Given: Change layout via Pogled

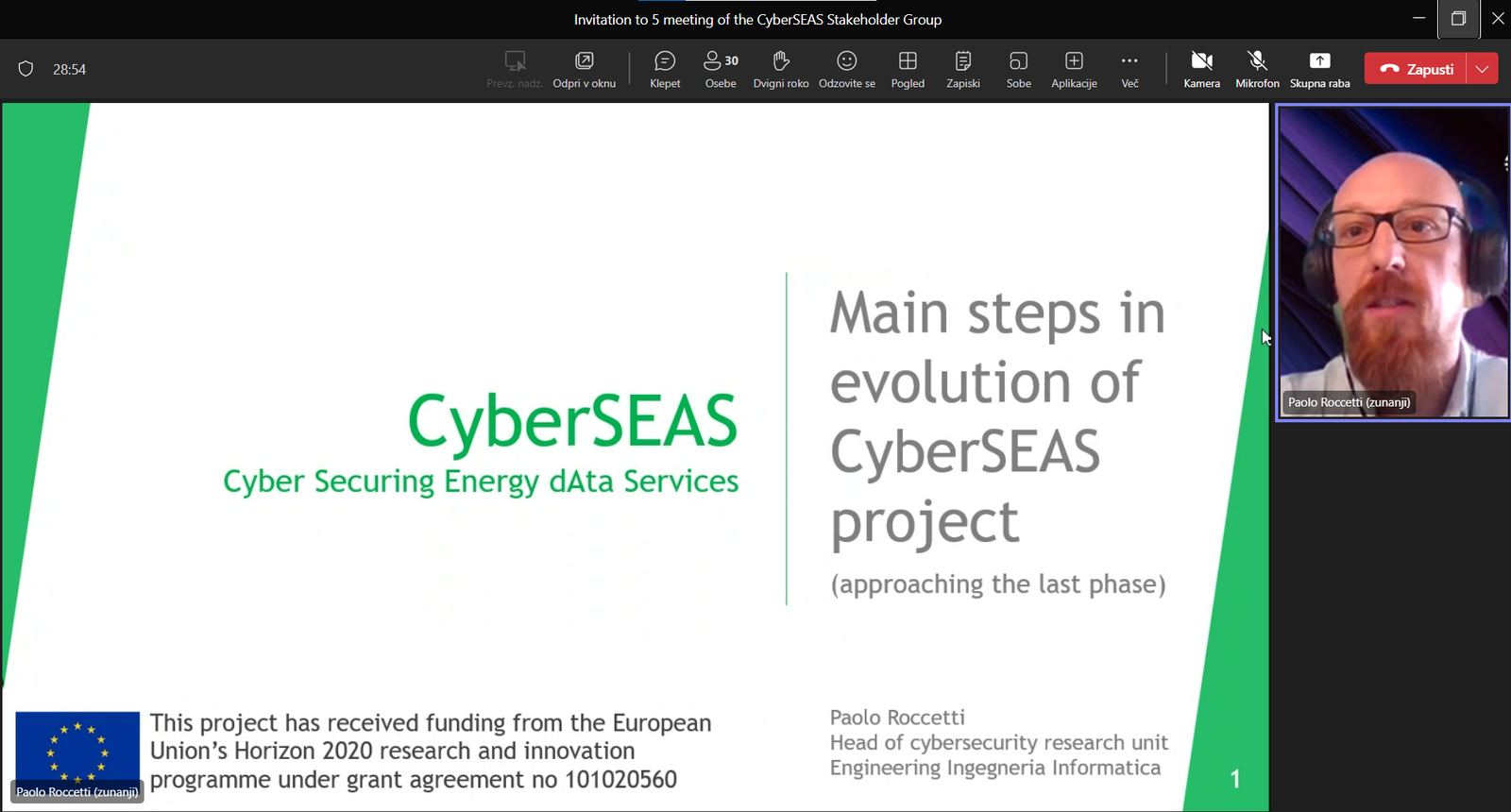Looking at the screenshot, I should tap(908, 70).
